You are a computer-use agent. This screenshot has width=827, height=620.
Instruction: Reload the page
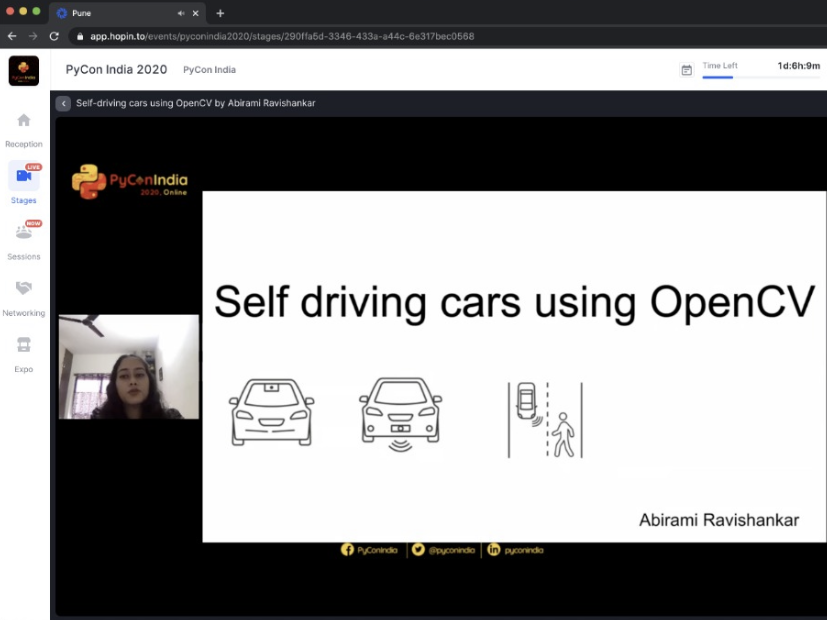54,36
